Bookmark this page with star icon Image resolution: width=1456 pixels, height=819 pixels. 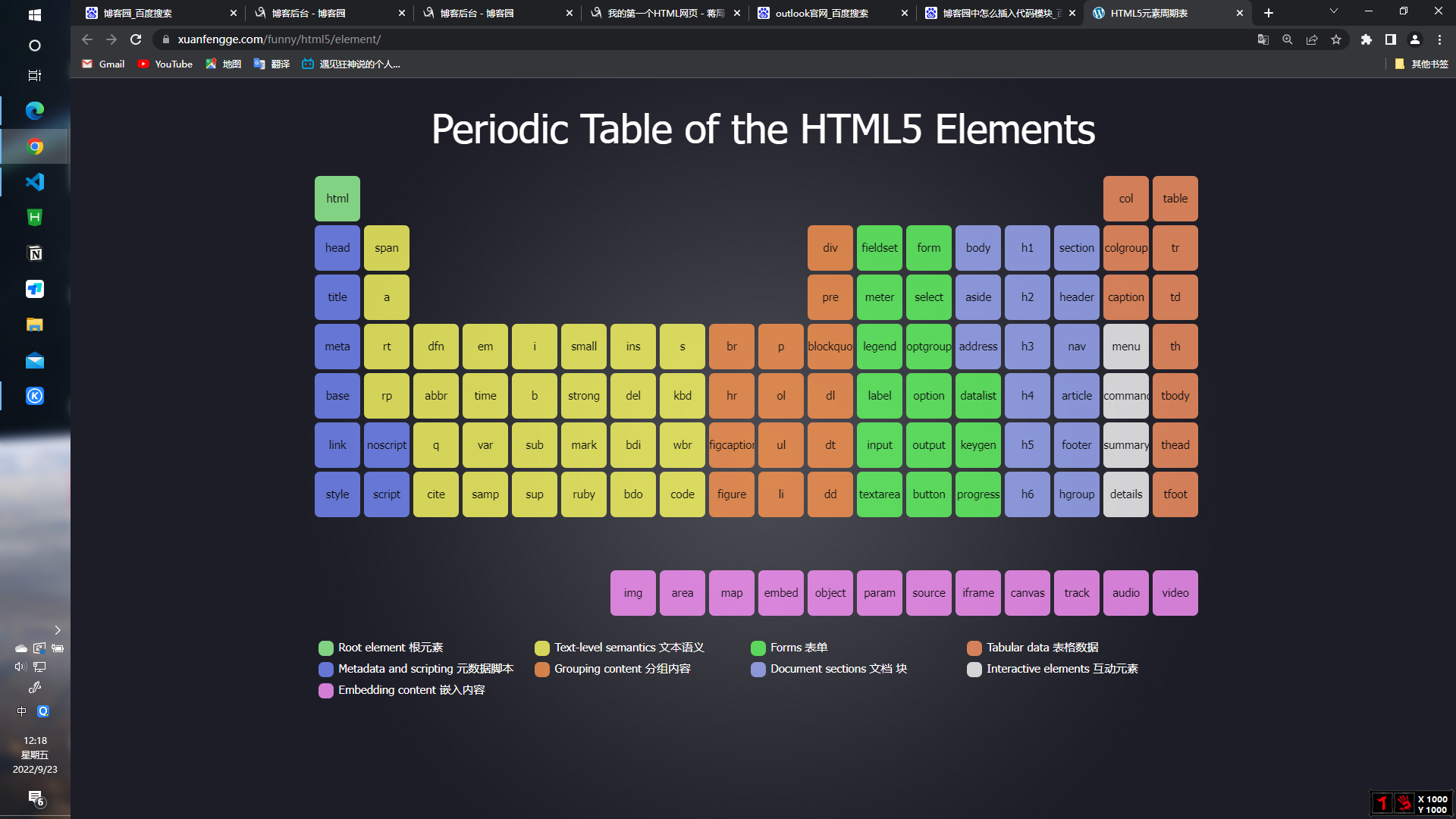point(1336,39)
